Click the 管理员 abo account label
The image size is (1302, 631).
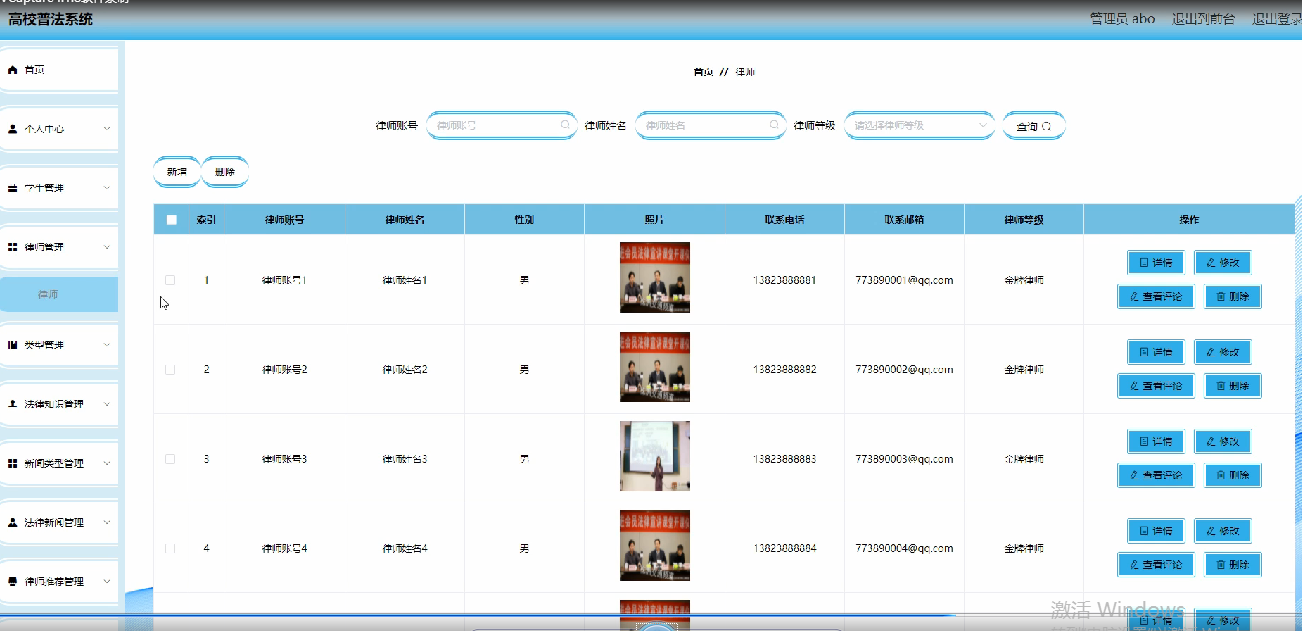pyautogui.click(x=1123, y=19)
